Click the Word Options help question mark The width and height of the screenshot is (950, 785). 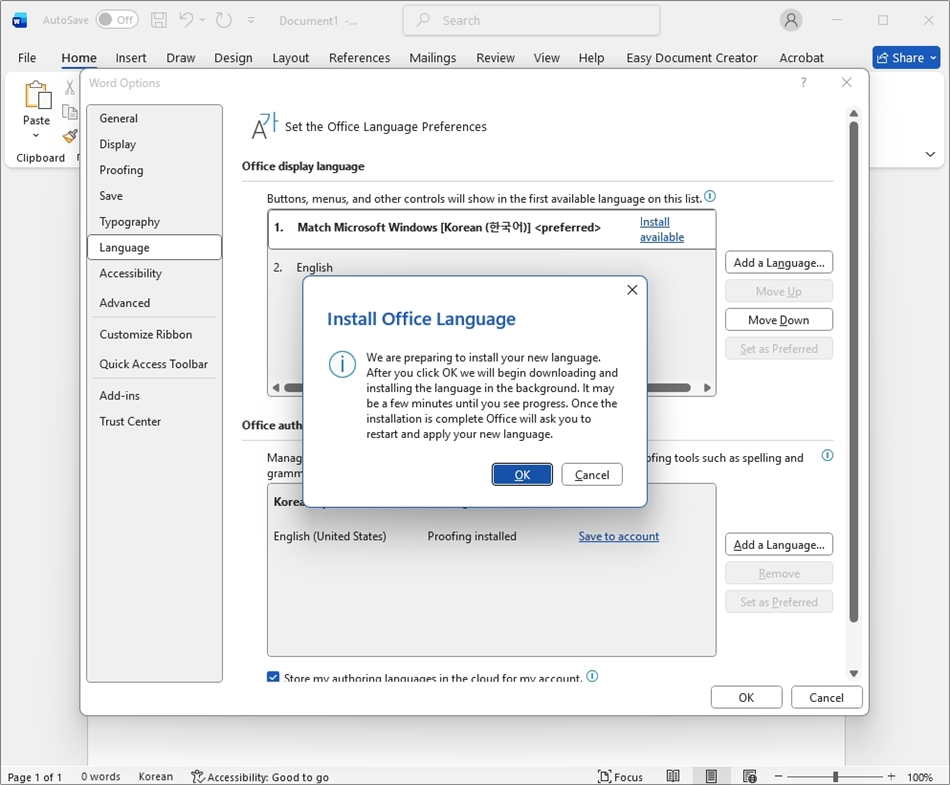(803, 83)
